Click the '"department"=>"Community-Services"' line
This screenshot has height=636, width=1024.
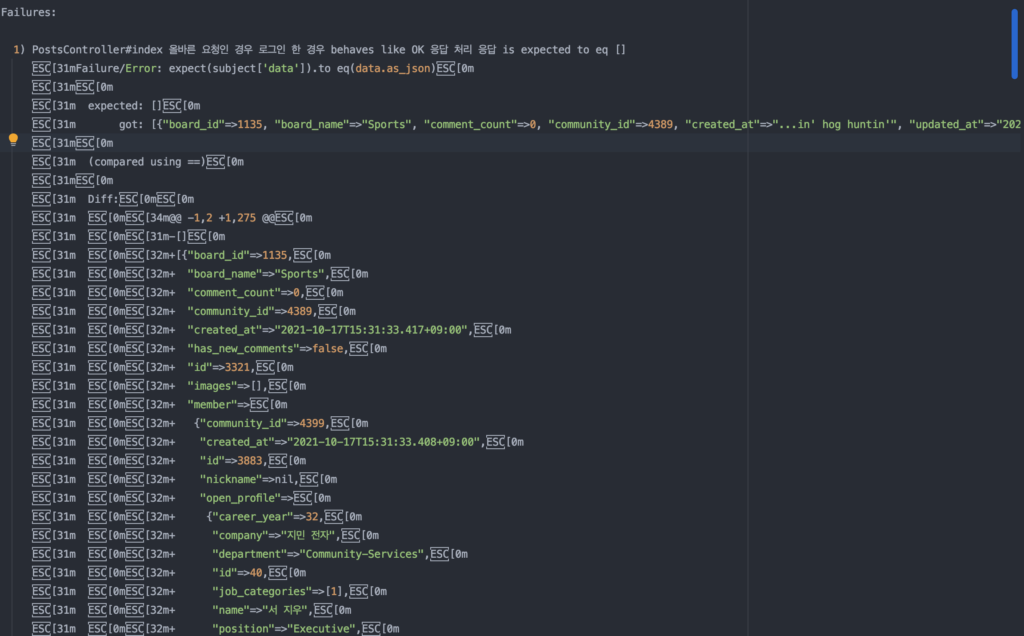click(249, 554)
